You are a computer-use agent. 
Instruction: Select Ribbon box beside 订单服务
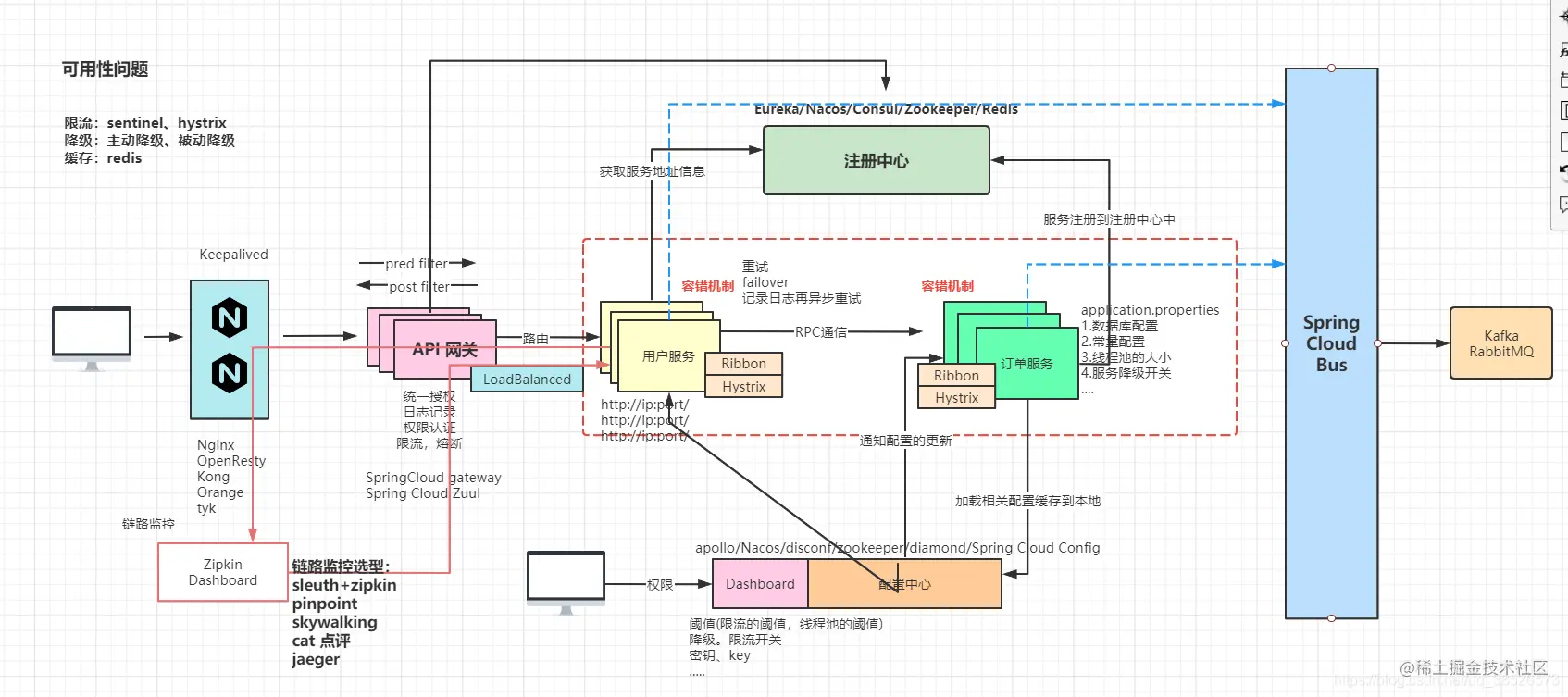956,375
